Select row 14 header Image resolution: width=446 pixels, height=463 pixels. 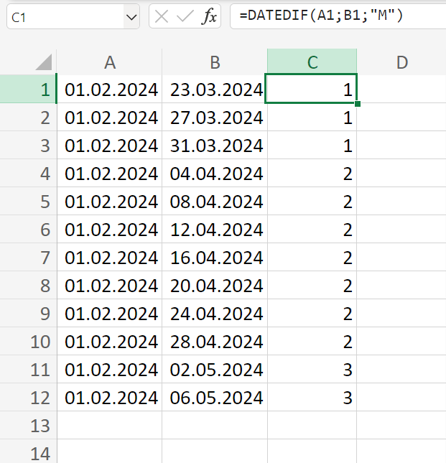[28, 451]
